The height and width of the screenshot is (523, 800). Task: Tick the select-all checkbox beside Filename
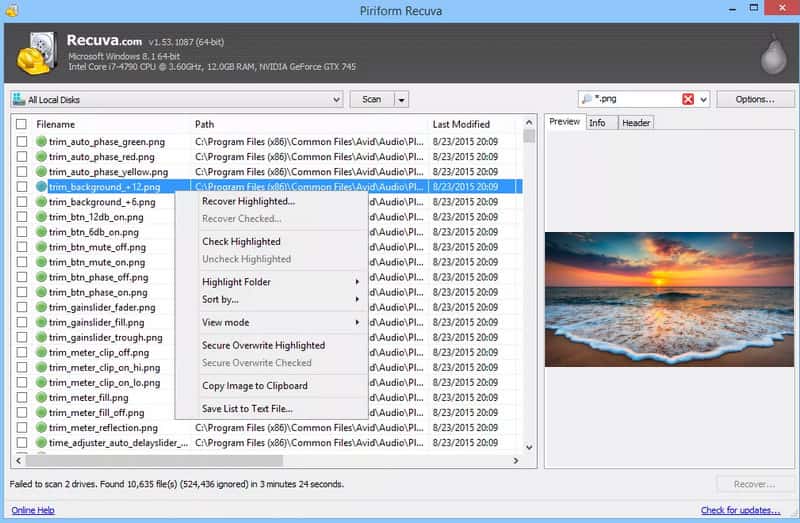click(21, 124)
